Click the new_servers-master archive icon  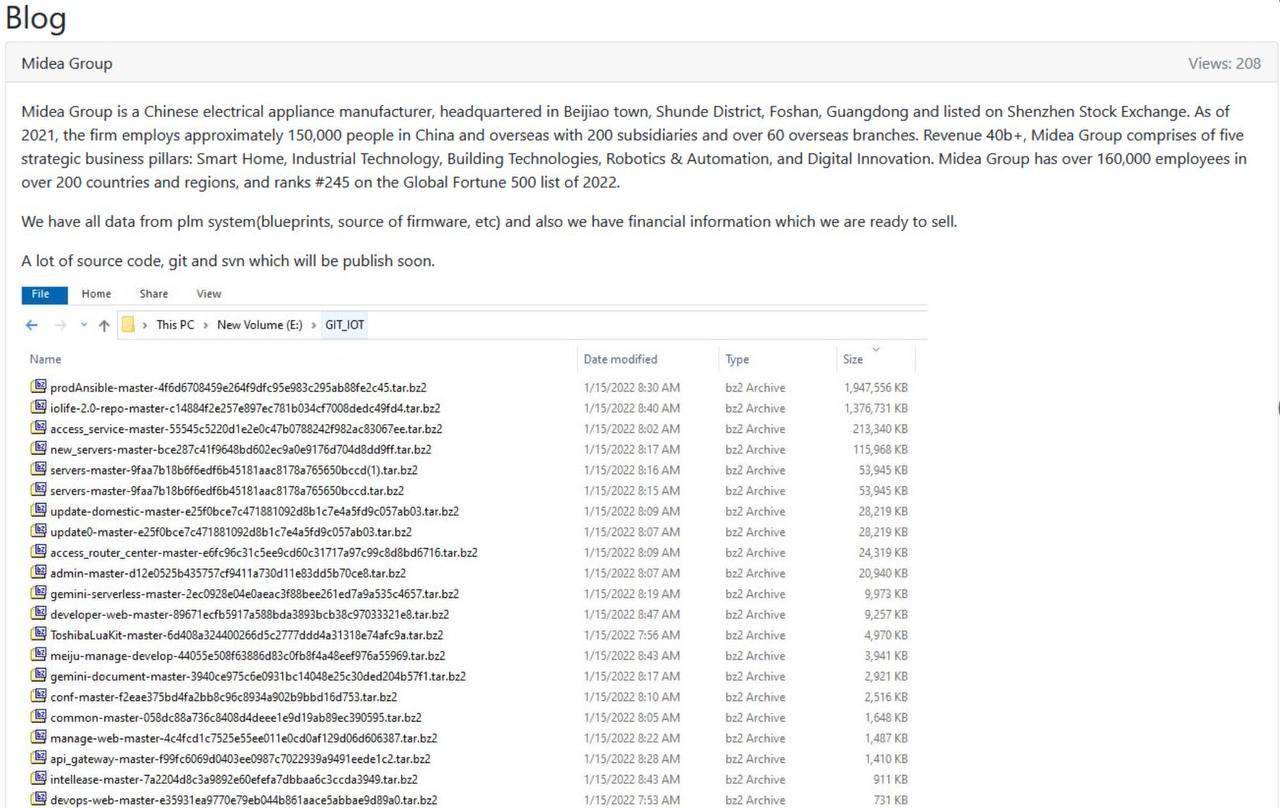pos(39,449)
